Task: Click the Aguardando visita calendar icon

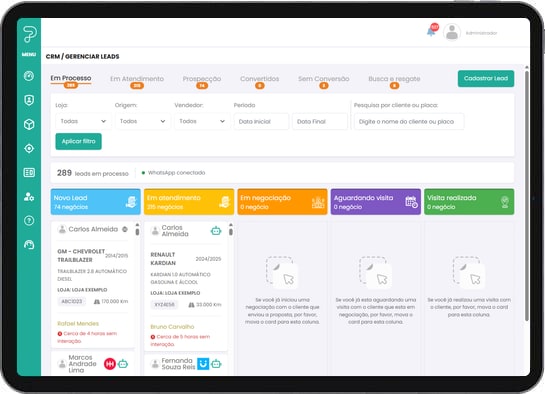Action: 411,202
